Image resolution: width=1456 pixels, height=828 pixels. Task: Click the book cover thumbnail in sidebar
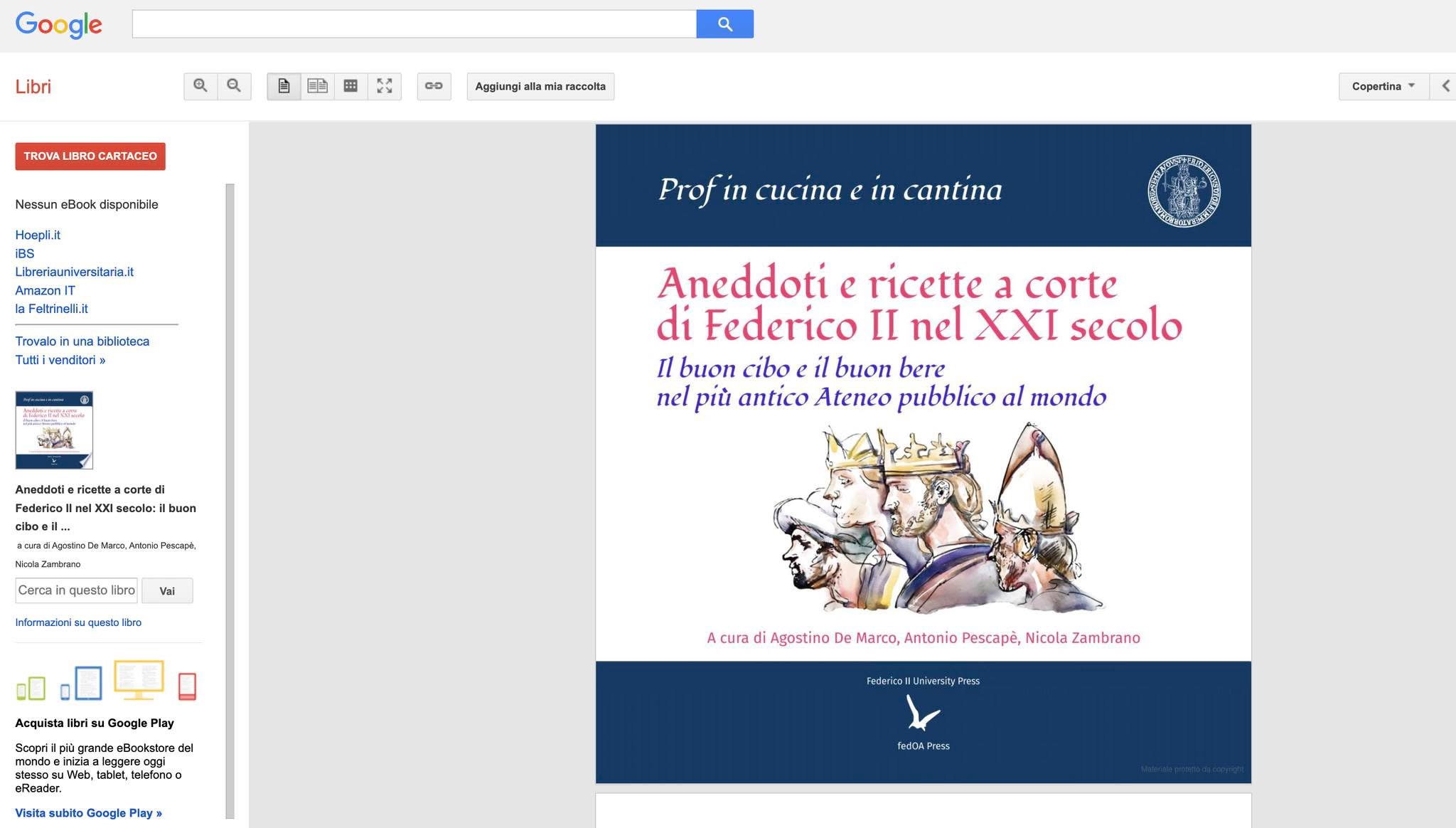tap(54, 430)
